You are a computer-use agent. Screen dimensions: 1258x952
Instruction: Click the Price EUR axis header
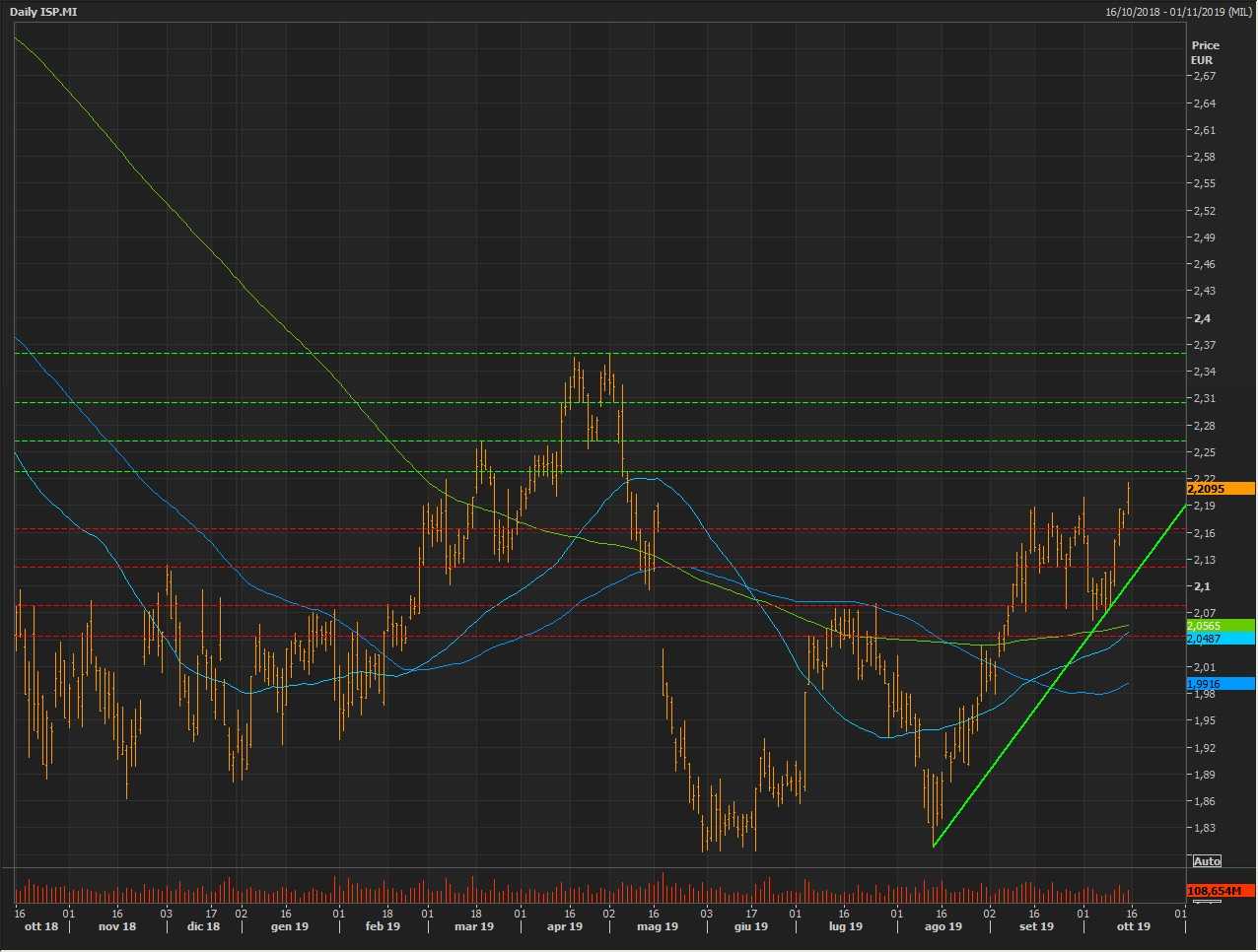pyautogui.click(x=1205, y=52)
